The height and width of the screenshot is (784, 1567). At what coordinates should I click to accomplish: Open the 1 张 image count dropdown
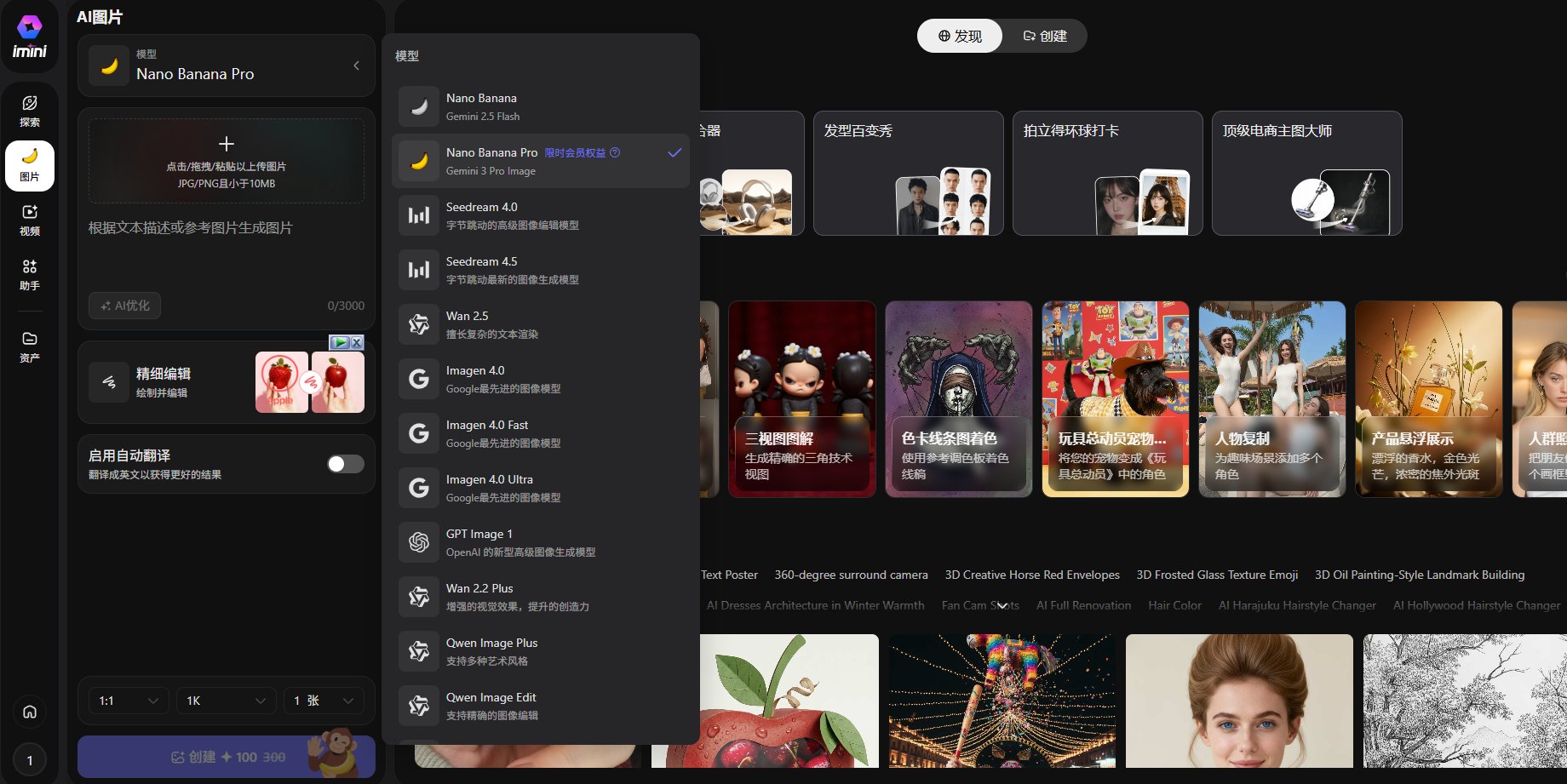click(x=324, y=701)
